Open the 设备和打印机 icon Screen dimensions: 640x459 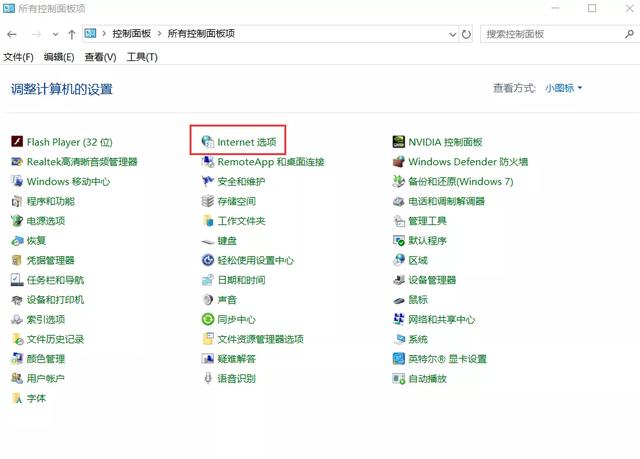17,299
